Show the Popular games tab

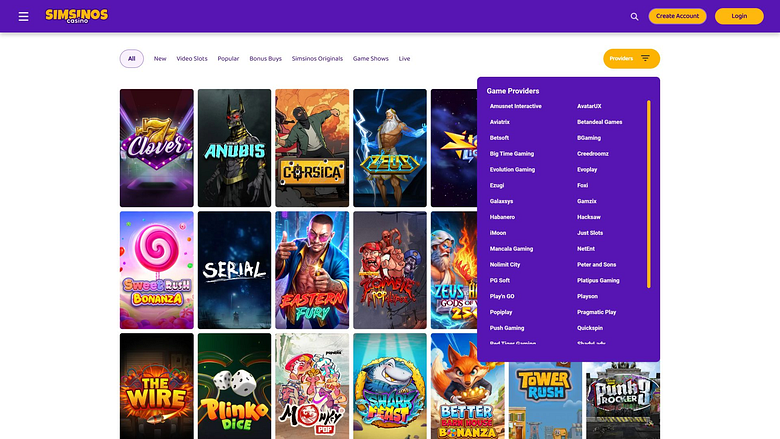click(x=228, y=59)
